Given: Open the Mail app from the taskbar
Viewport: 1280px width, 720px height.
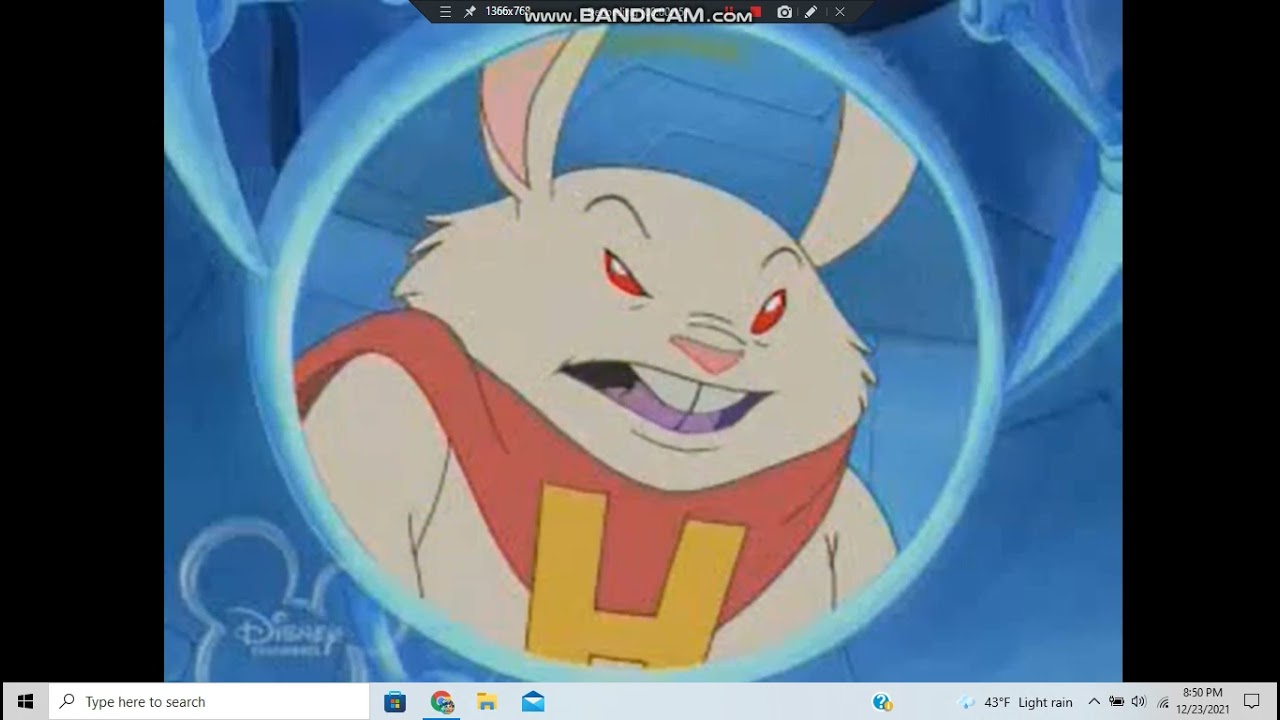Looking at the screenshot, I should point(533,702).
